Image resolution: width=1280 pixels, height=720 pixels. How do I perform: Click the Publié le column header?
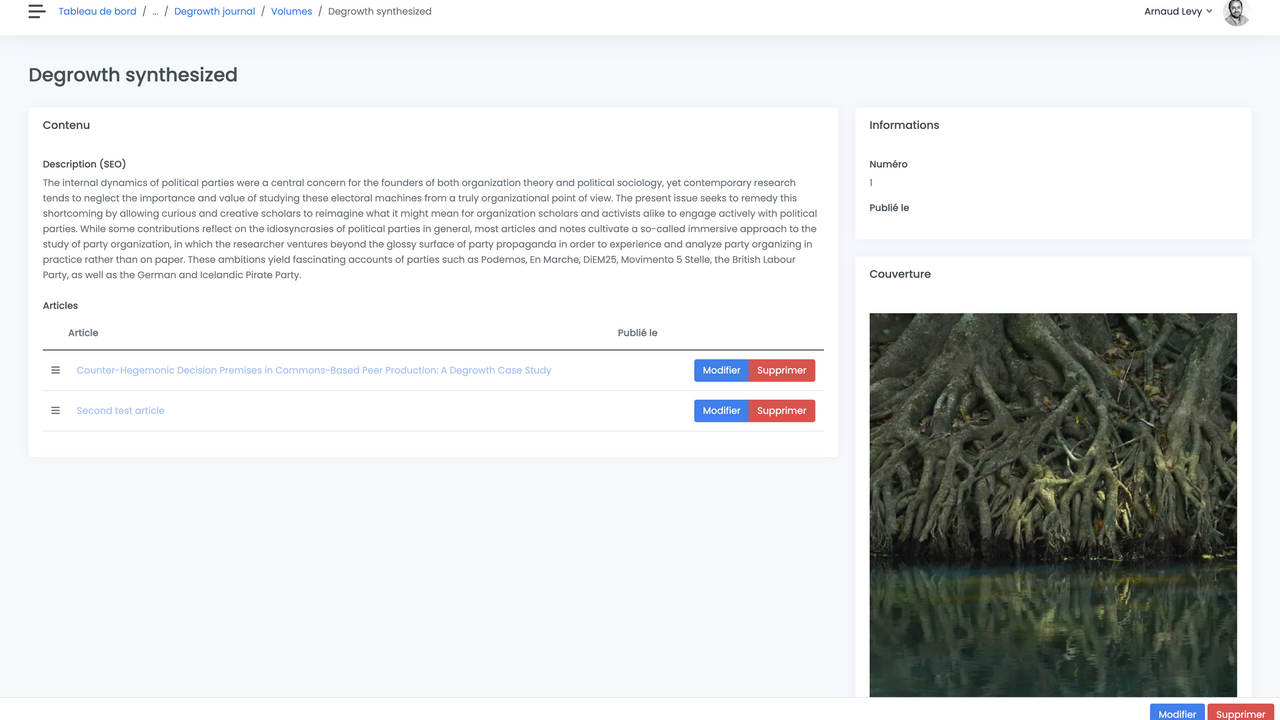tap(637, 333)
